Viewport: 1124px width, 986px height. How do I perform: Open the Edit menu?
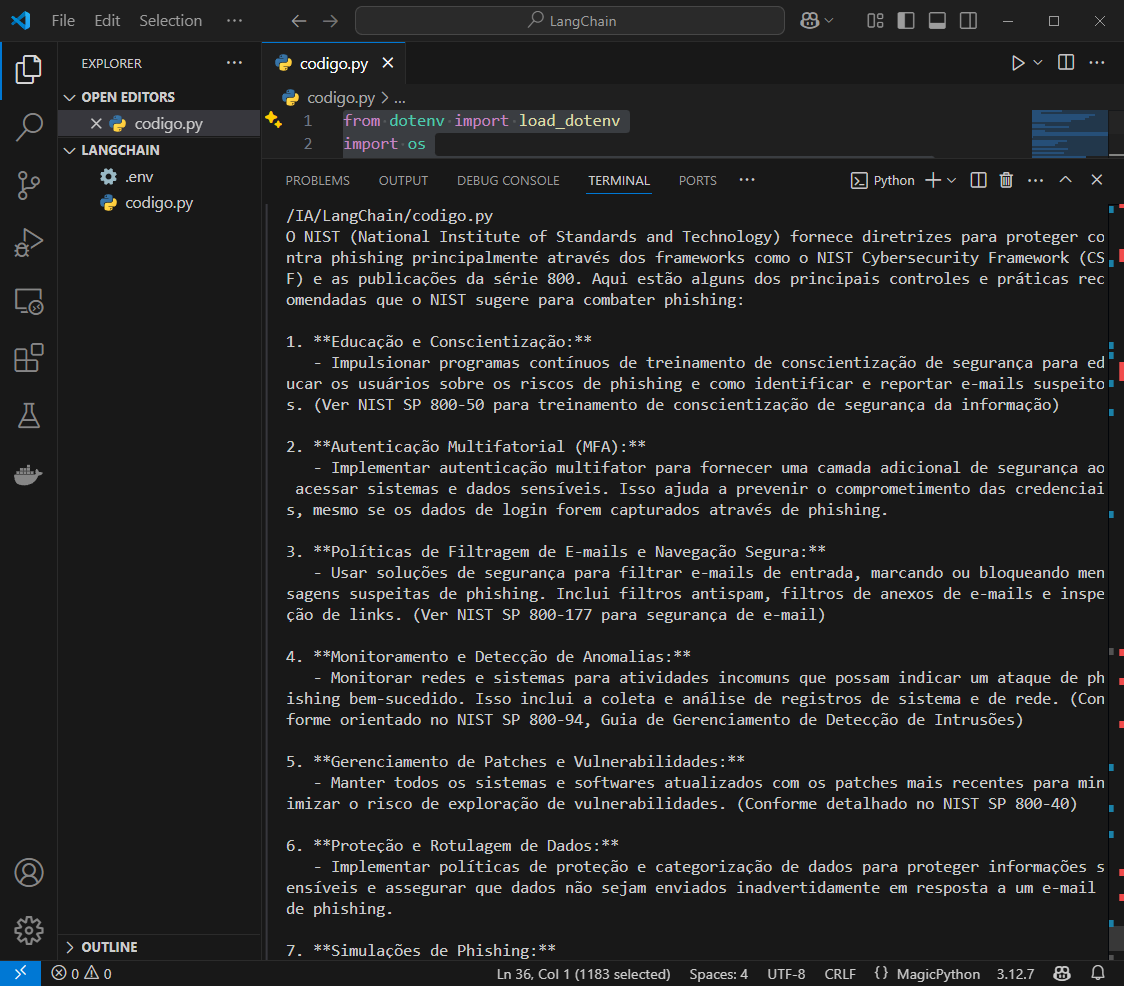coord(107,21)
